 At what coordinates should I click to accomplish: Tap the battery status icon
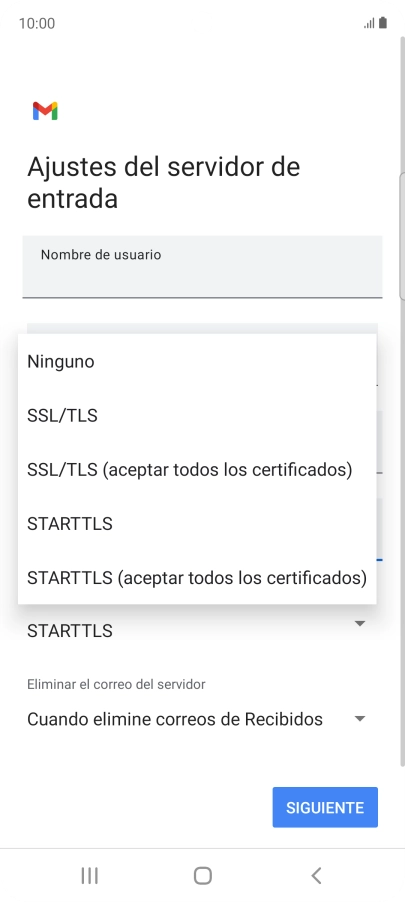(383, 23)
